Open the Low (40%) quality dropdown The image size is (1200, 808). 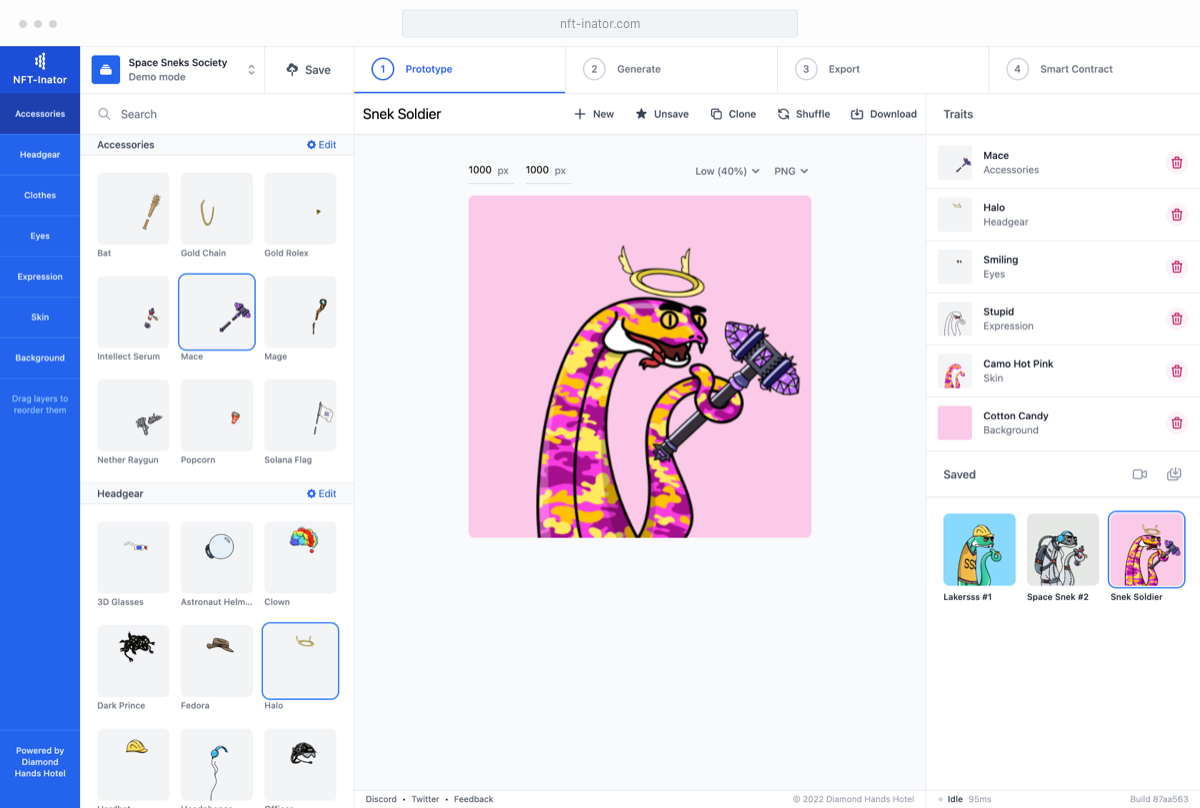[x=727, y=171]
